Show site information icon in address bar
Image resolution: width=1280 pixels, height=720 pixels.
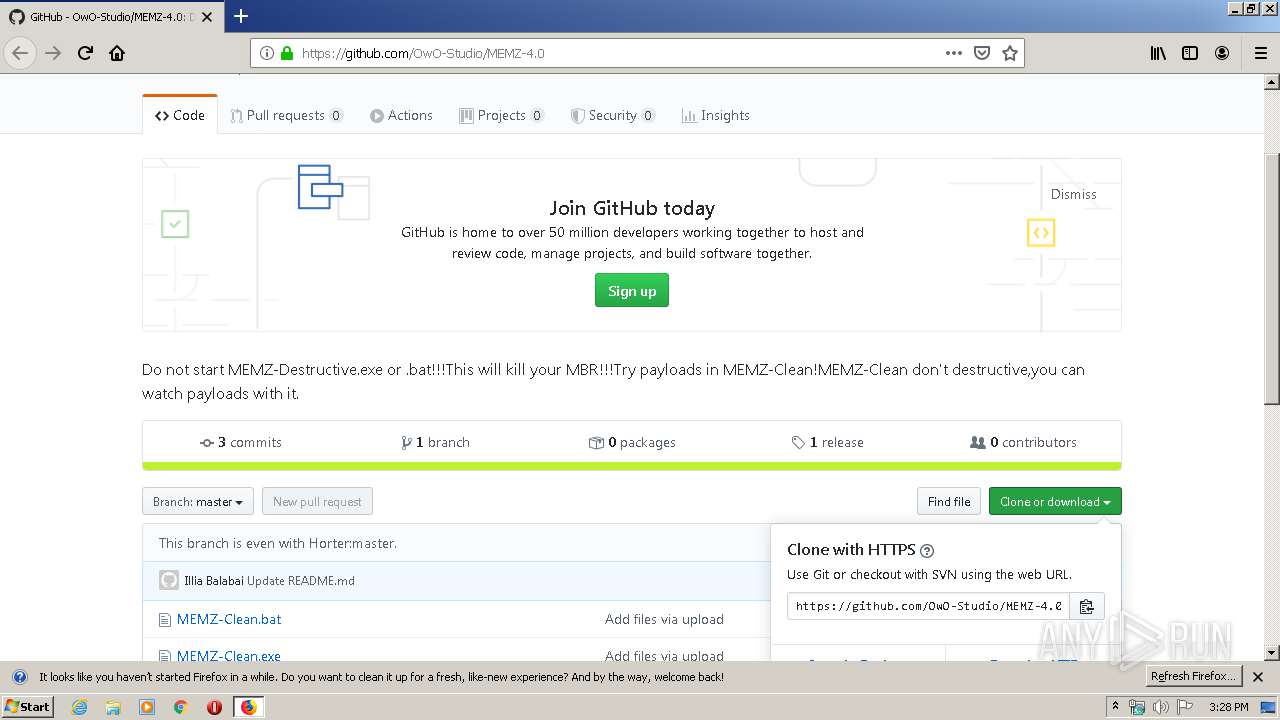(x=267, y=53)
